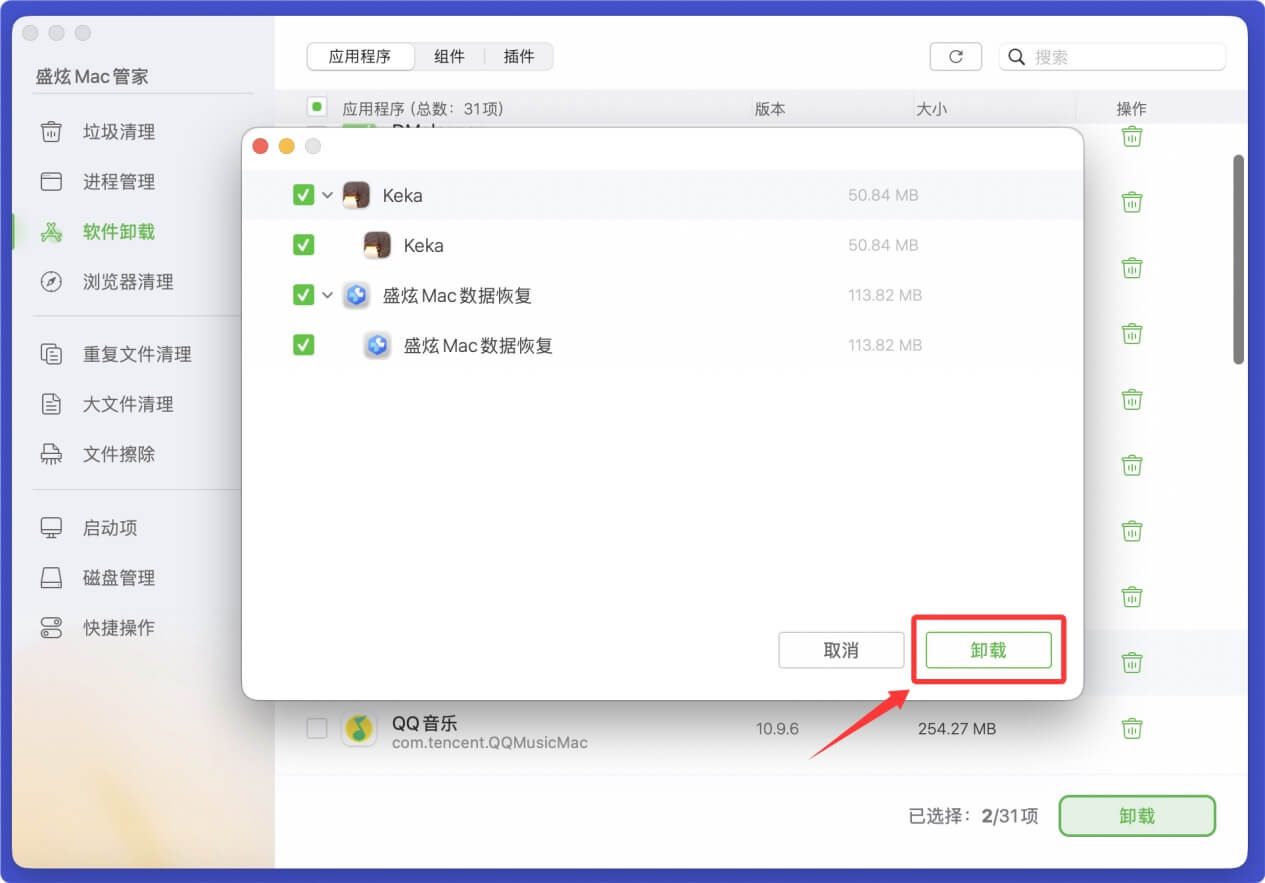
Task: Collapse the Keka item group
Action: [x=326, y=195]
